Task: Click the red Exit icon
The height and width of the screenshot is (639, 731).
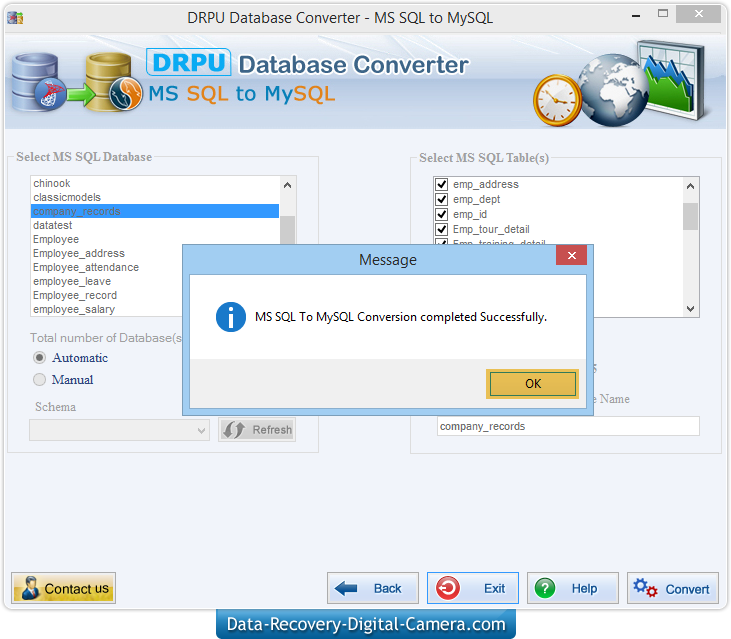Action: coord(448,588)
